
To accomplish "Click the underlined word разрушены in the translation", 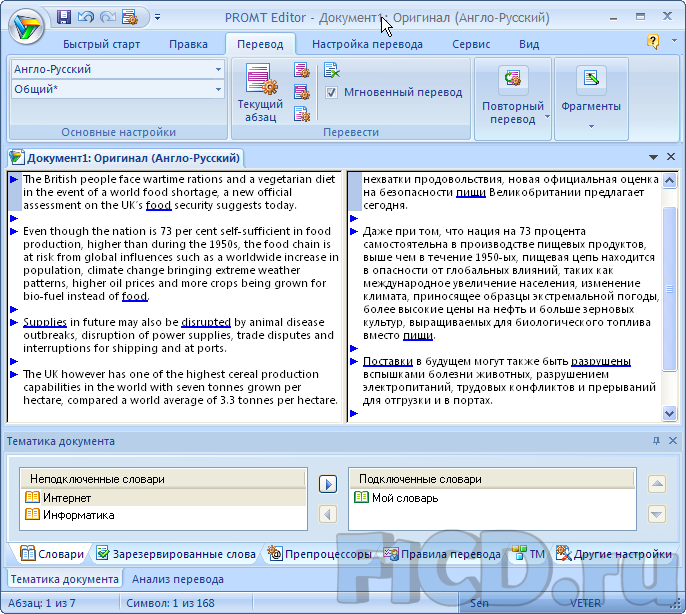I will coord(601,361).
